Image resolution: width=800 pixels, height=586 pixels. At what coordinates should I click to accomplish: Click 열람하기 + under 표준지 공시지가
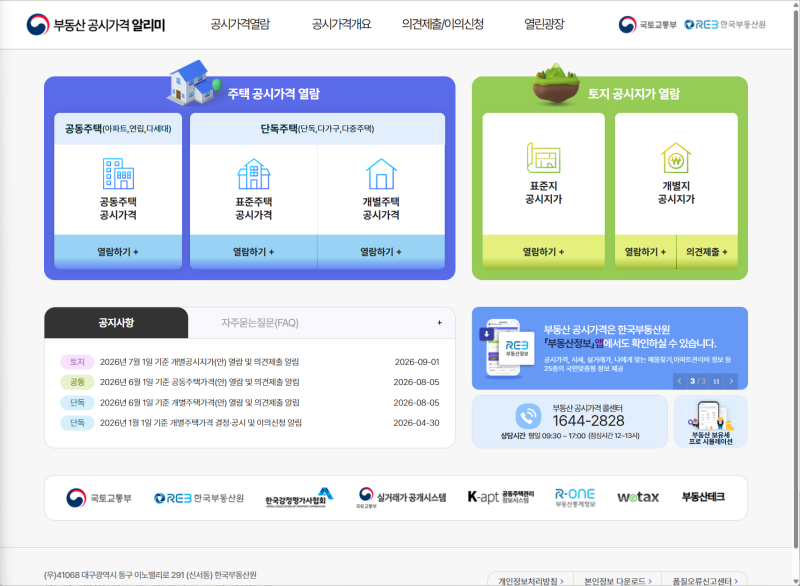pos(543,251)
